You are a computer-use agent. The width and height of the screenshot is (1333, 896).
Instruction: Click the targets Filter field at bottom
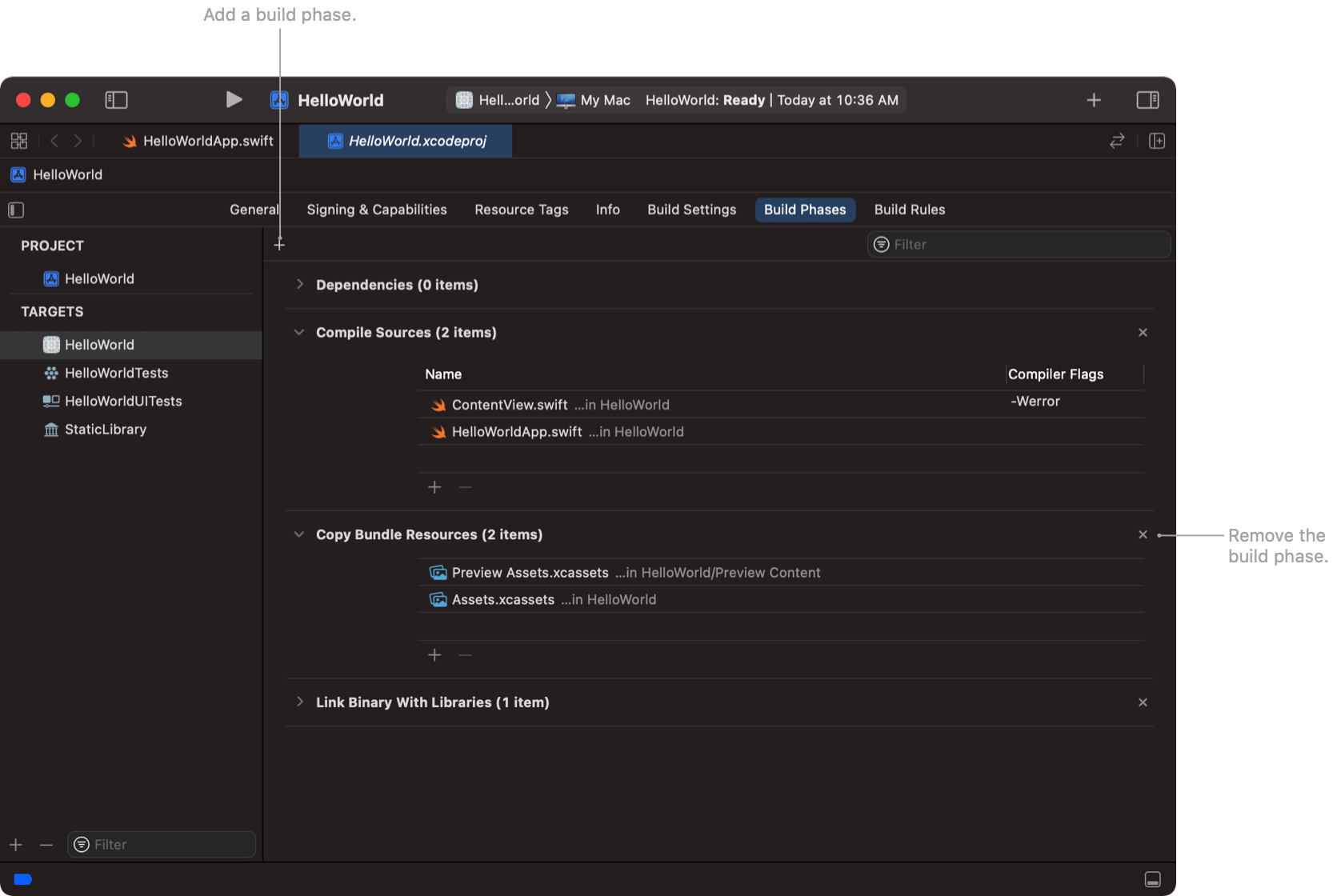(x=162, y=845)
